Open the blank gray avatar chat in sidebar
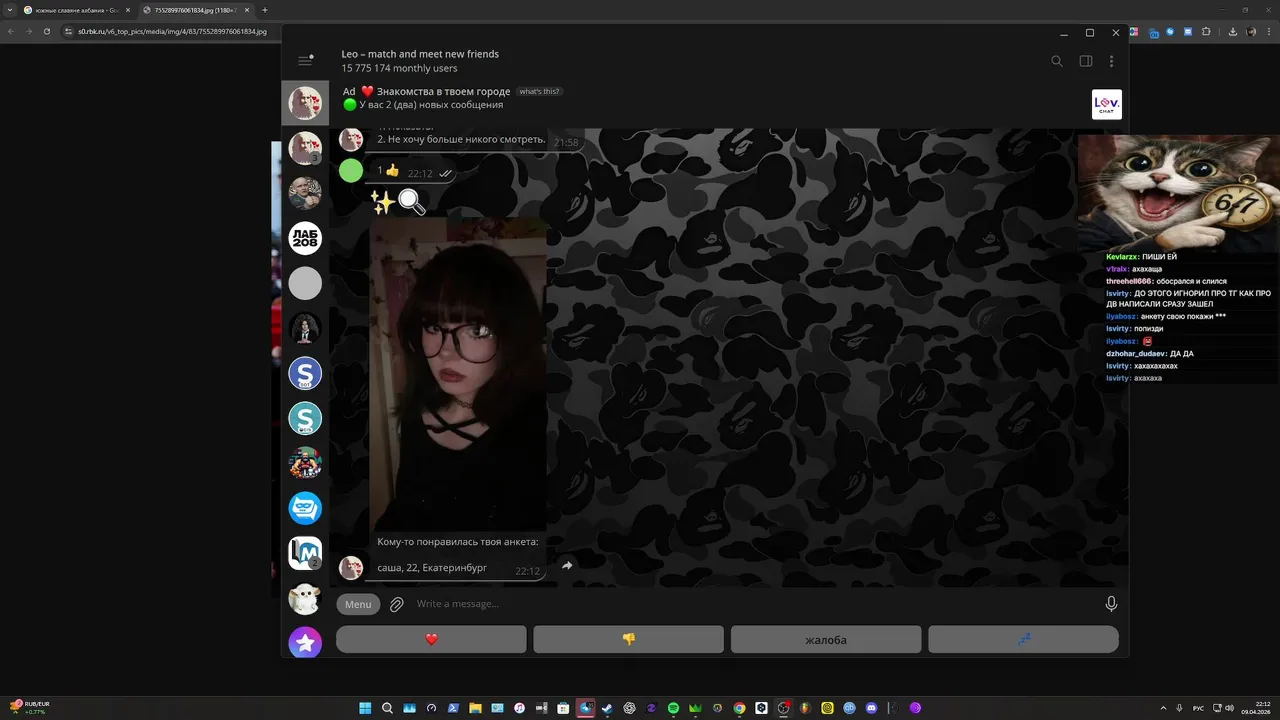This screenshot has width=1280, height=720. (x=305, y=283)
